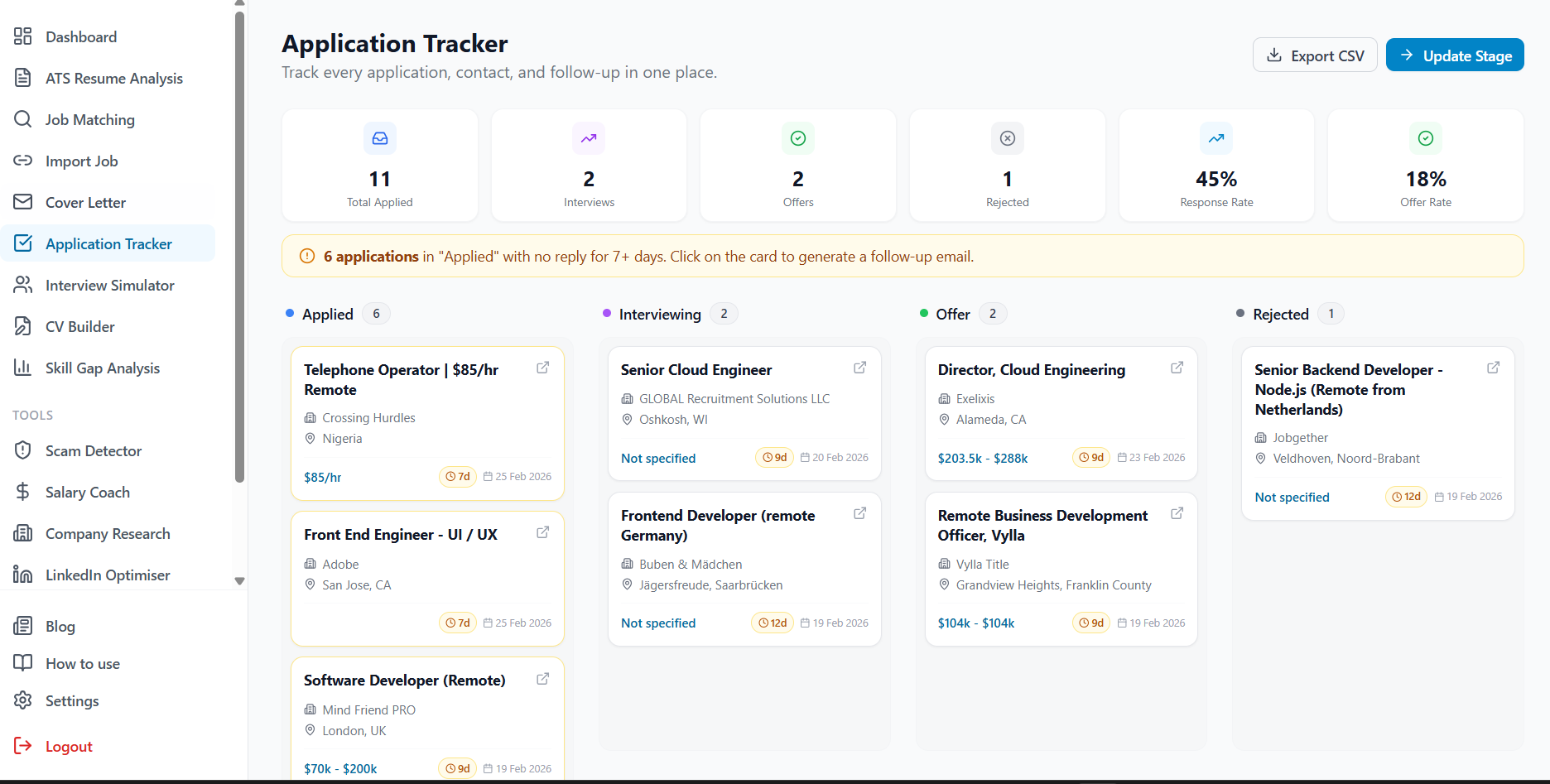Open the Front End Engineer - UI / UX title

click(401, 535)
